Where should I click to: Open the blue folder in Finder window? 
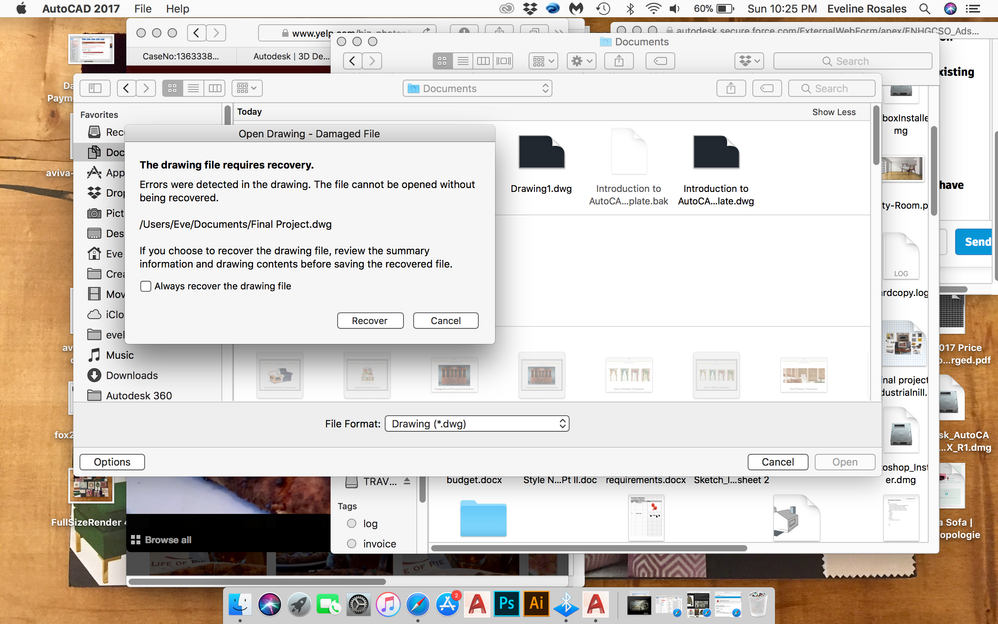(483, 518)
